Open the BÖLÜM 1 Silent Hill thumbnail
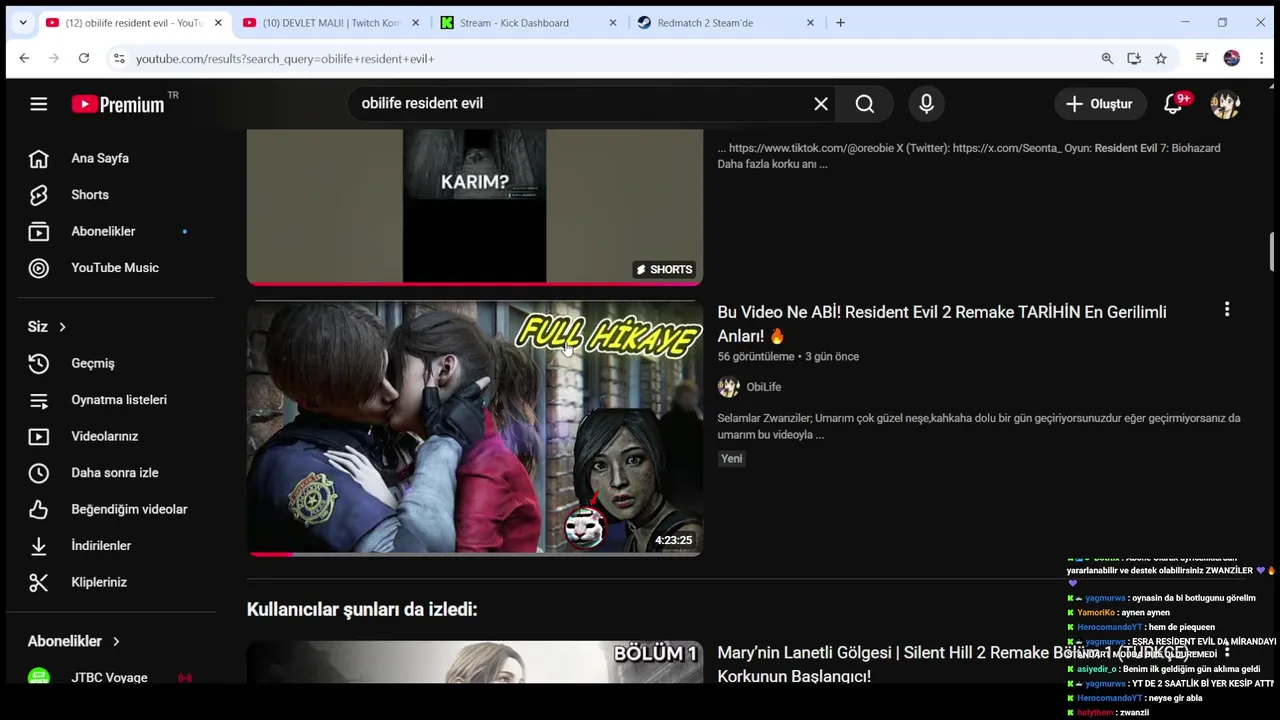Screen dimensions: 1280x720 pos(475,662)
